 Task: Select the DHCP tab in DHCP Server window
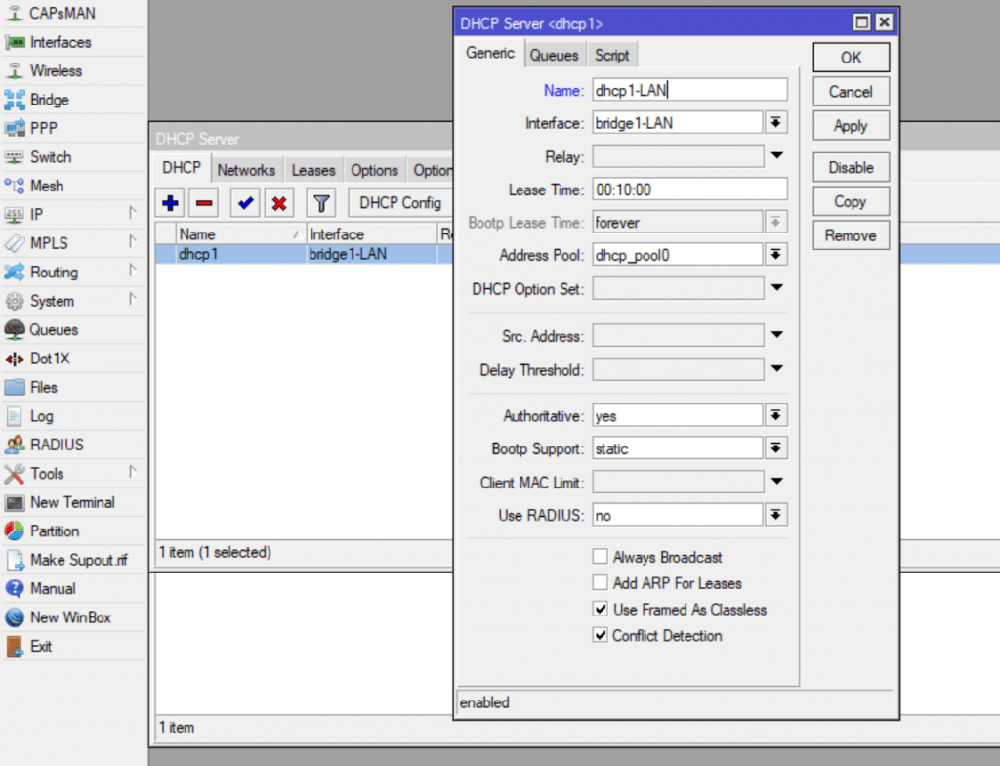point(181,168)
